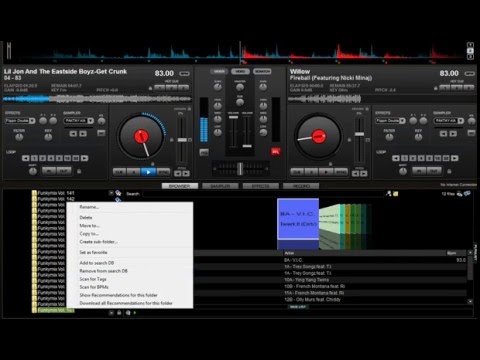
Task: Toggle left deck loop lock icon
Action: coord(79,171)
